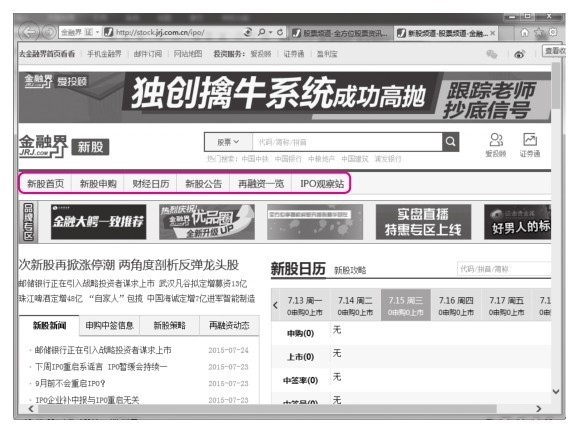Click hot search 中国中铁

255,159
